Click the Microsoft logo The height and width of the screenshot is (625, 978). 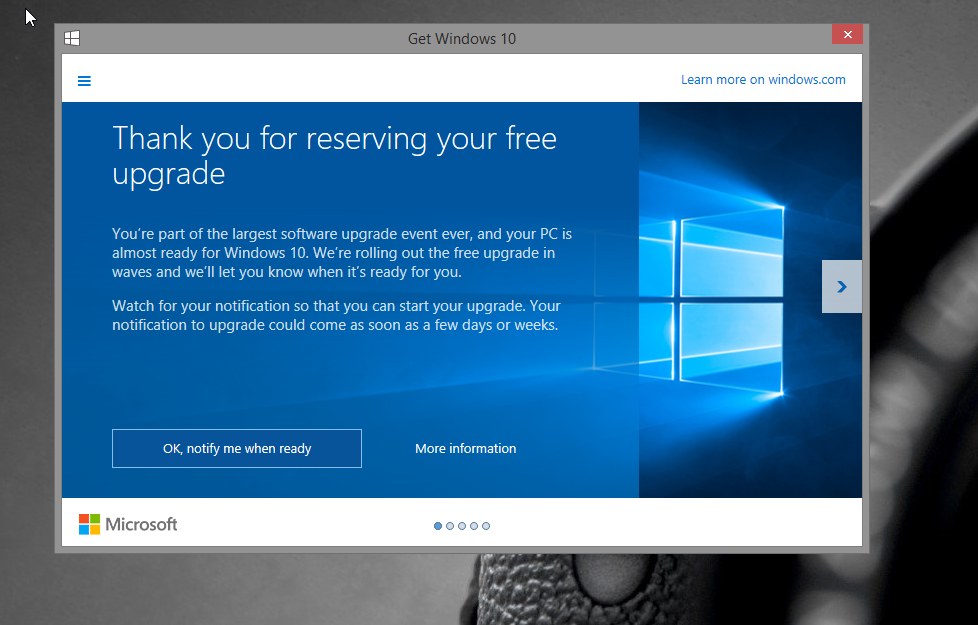point(128,525)
